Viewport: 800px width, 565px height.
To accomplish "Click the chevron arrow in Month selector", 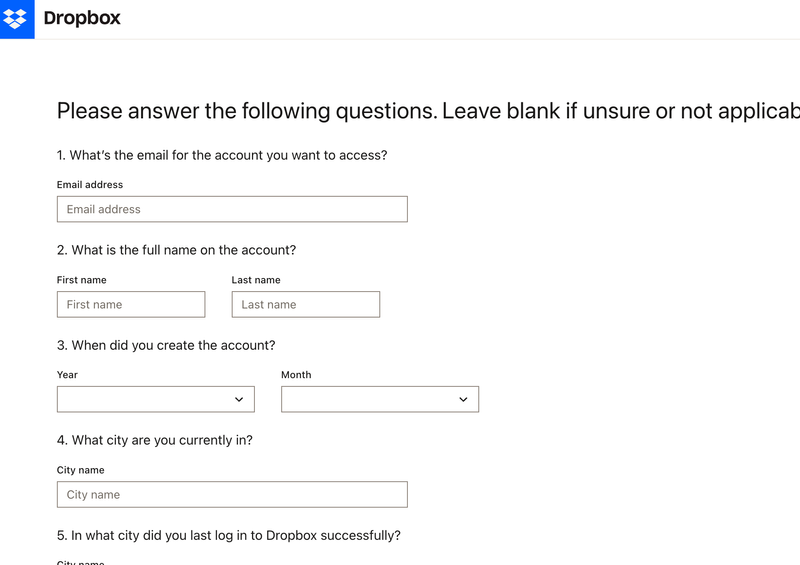I will tap(463, 399).
